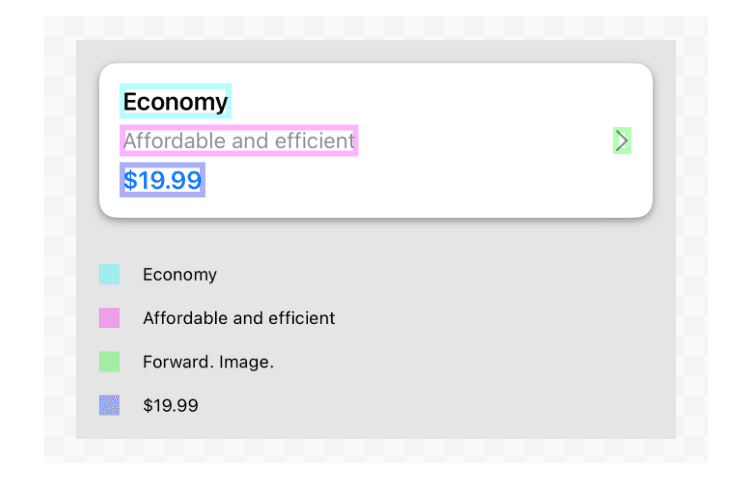Select the bold Economy heading in the card
The height and width of the screenshot is (482, 754).
pos(175,102)
